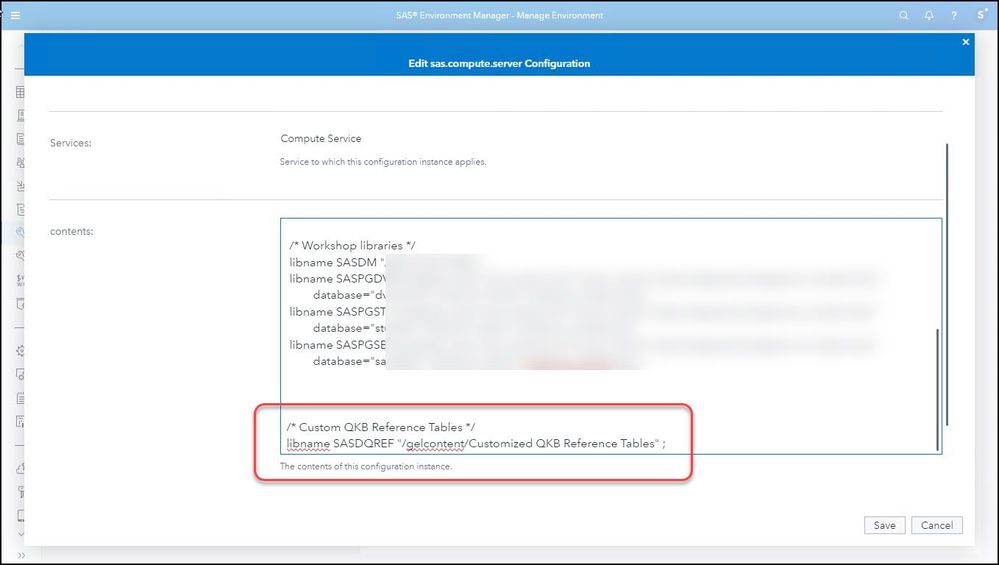
Task: Close the Edit sas.compute.server Configuration dialog
Action: click(965, 42)
